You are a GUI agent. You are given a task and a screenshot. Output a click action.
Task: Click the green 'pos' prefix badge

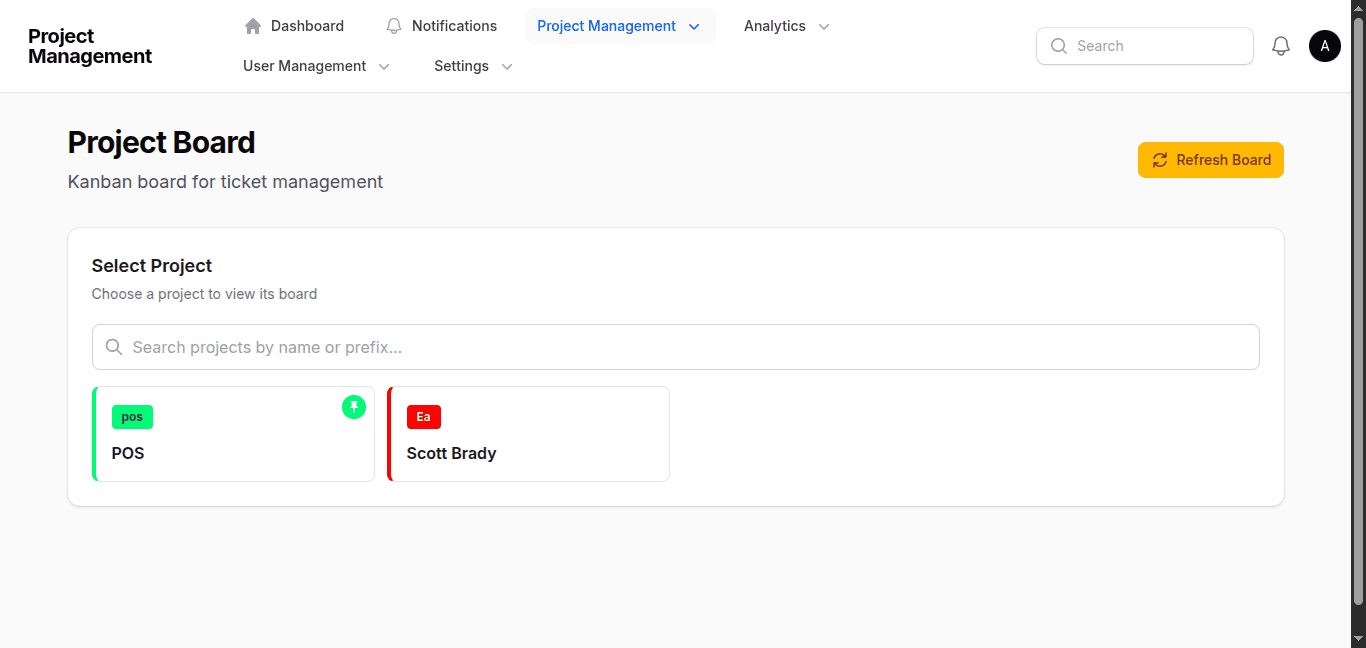tap(132, 416)
